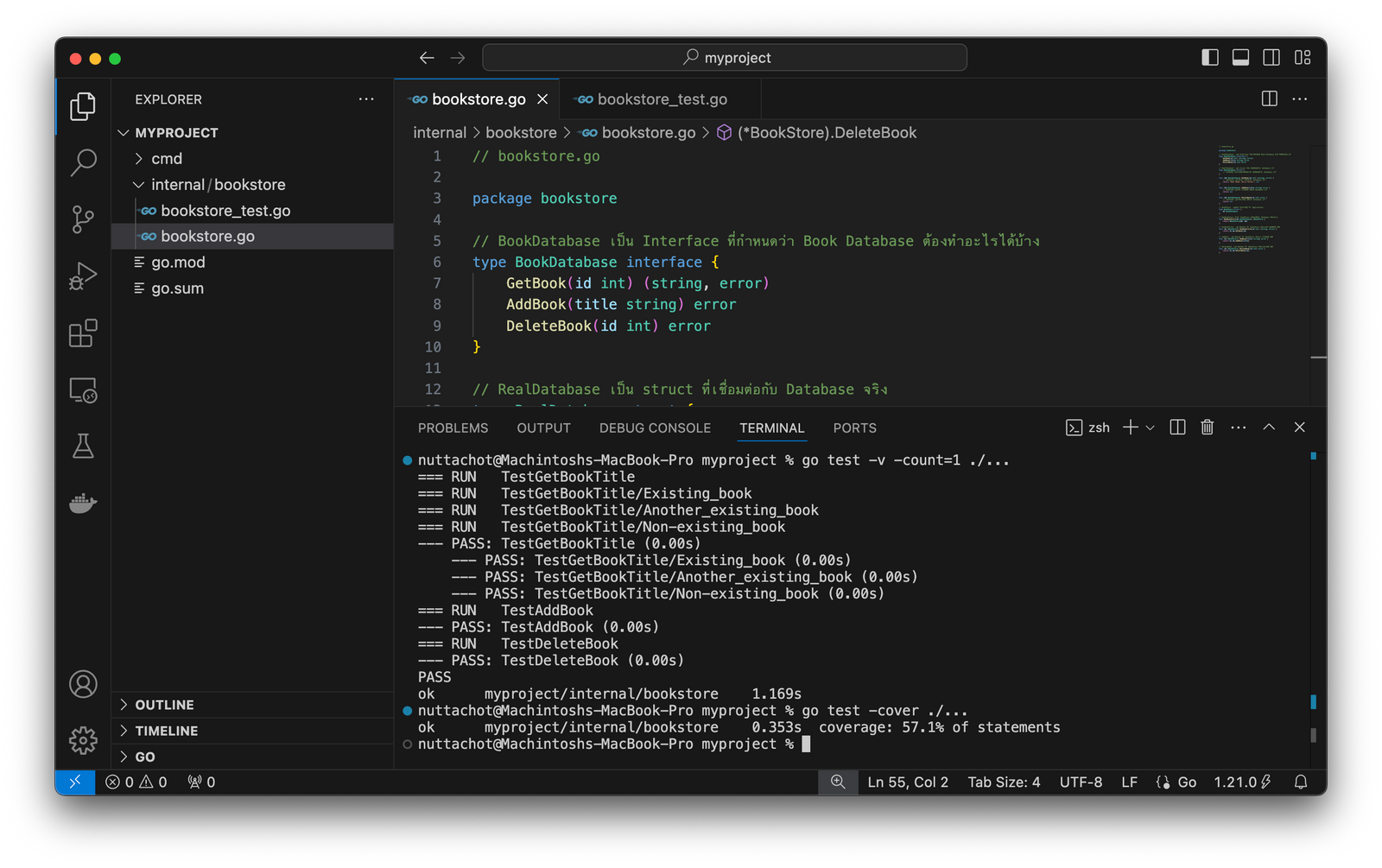Click the myproject command center search box
Screen dimensions: 1382x868
click(x=724, y=57)
